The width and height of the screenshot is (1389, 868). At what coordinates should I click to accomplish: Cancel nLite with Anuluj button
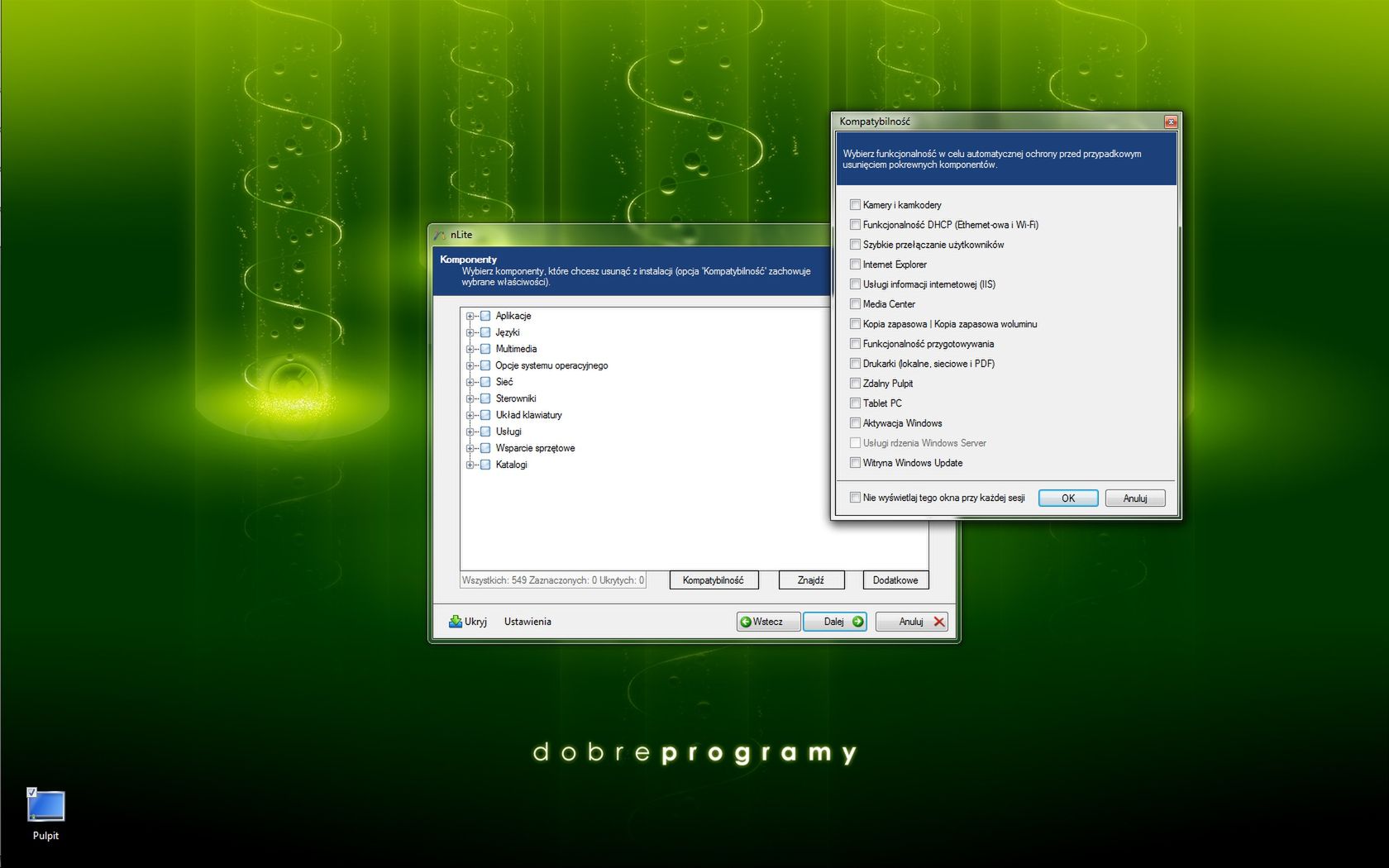(912, 622)
